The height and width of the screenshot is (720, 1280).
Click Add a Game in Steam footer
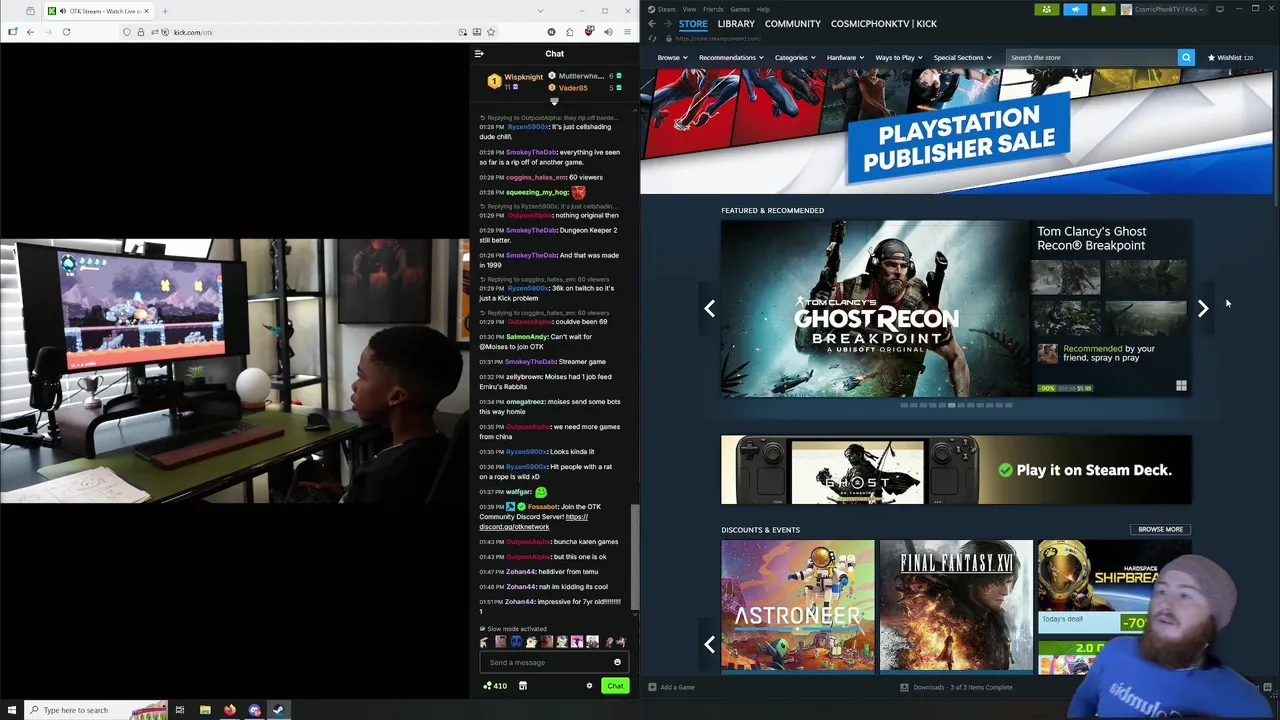point(671,687)
